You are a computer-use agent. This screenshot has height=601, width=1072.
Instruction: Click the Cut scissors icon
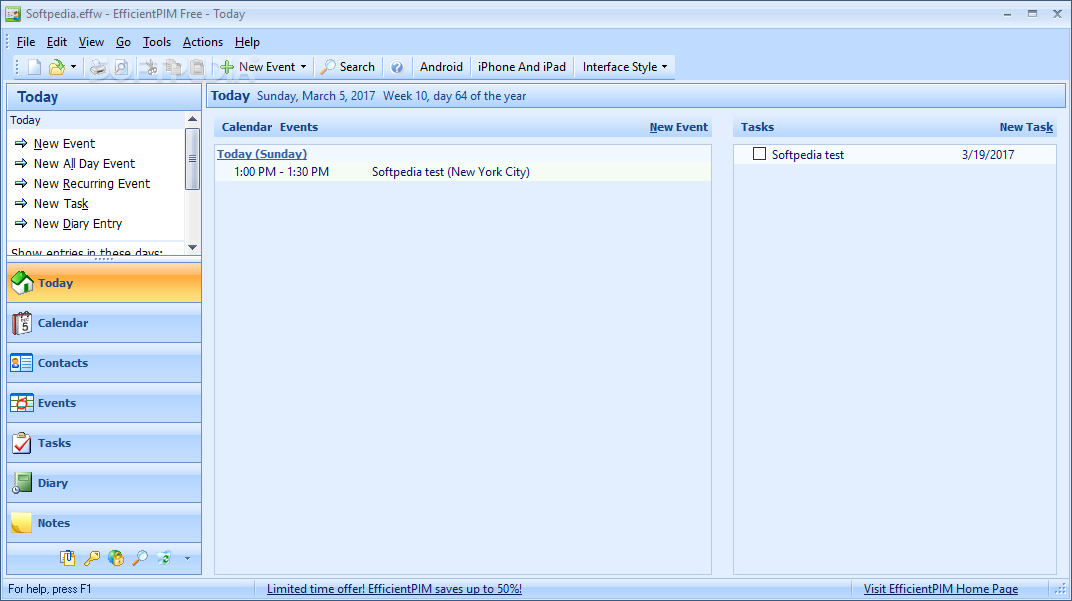pyautogui.click(x=150, y=67)
